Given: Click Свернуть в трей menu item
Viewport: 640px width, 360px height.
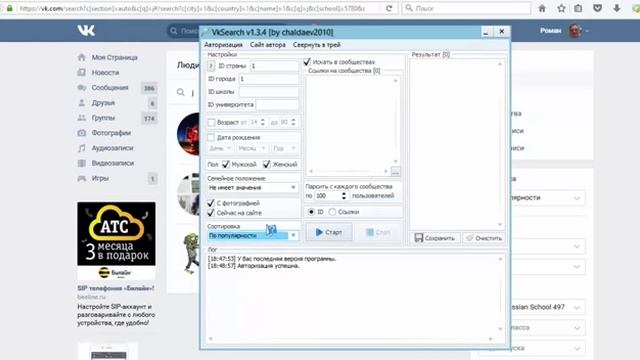Looking at the screenshot, I should click(x=317, y=45).
